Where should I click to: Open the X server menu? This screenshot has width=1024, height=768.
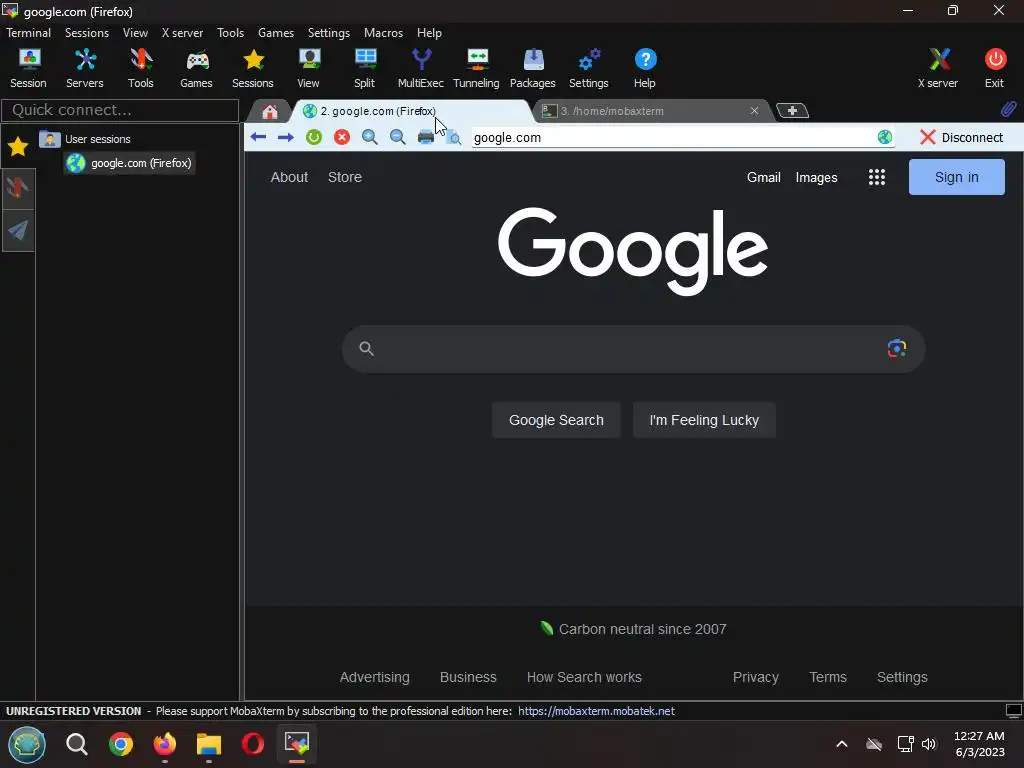pos(182,33)
